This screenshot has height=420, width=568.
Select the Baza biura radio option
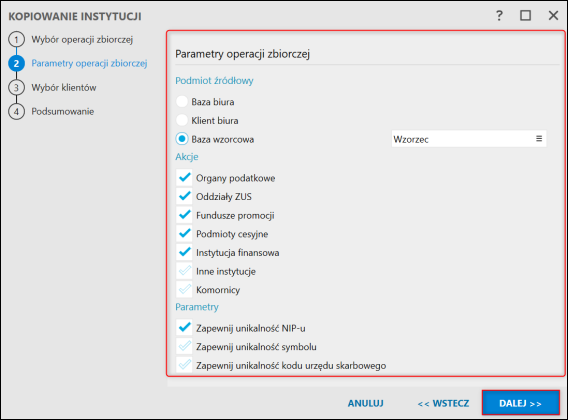pyautogui.click(x=182, y=101)
